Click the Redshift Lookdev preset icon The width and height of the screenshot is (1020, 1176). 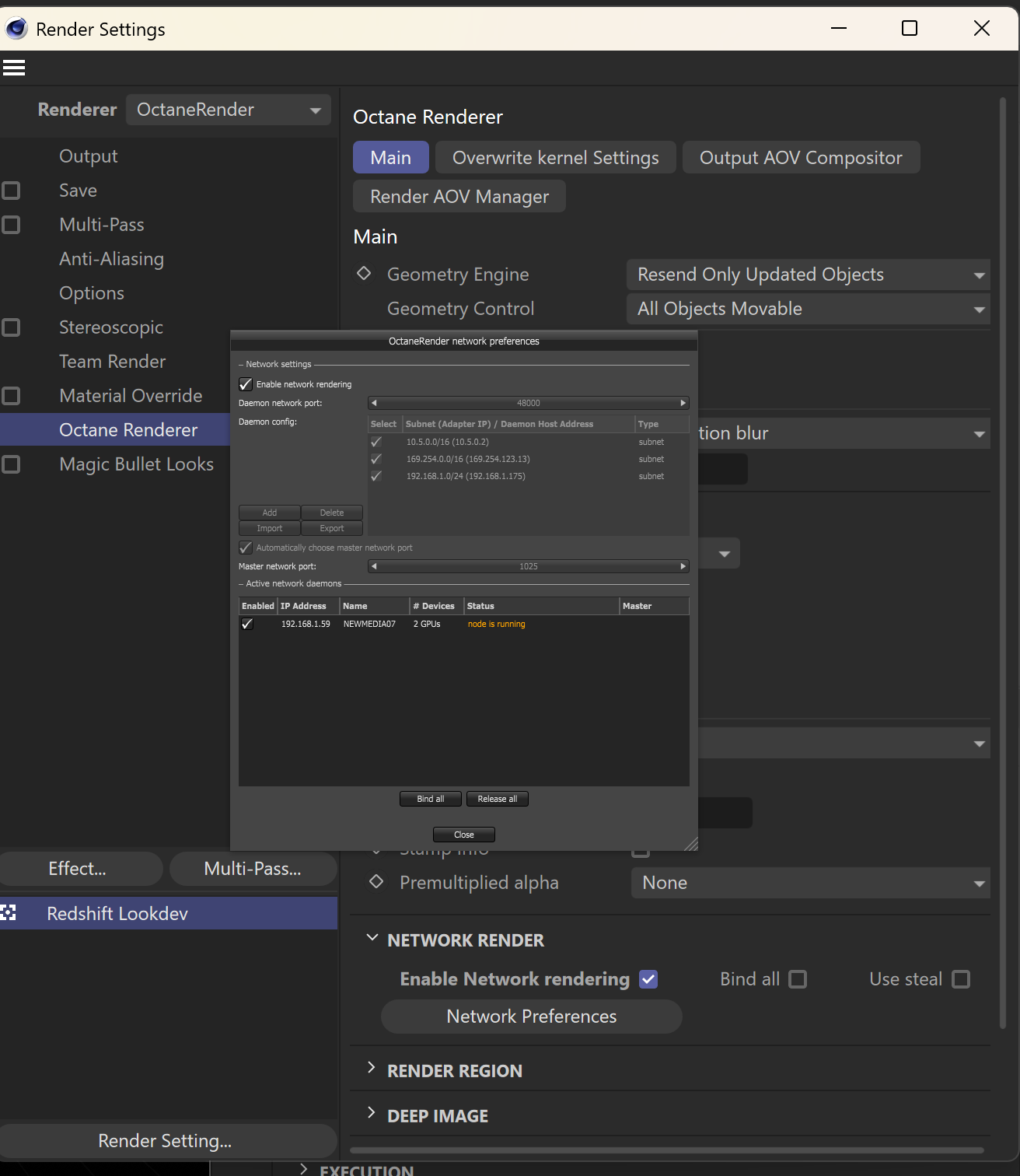(9, 913)
